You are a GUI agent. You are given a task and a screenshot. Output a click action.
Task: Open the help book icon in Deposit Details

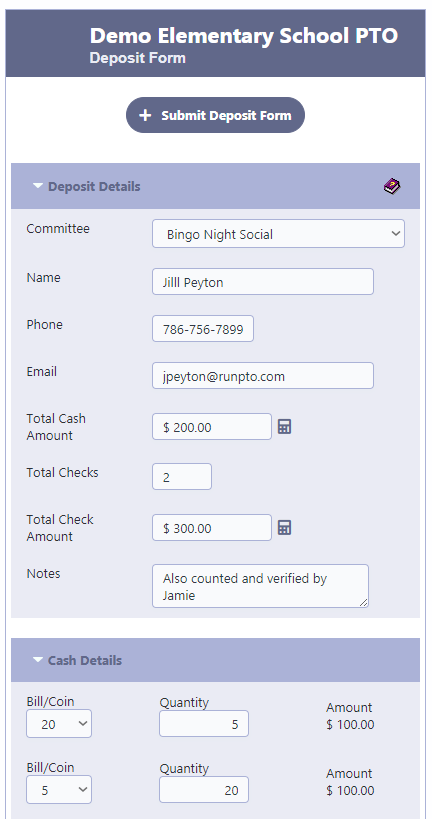pos(392,186)
